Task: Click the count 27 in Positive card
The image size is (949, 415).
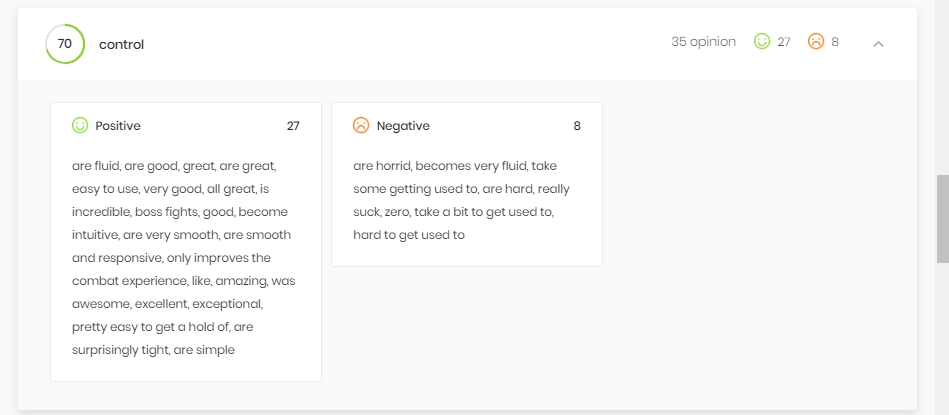Action: coord(293,126)
